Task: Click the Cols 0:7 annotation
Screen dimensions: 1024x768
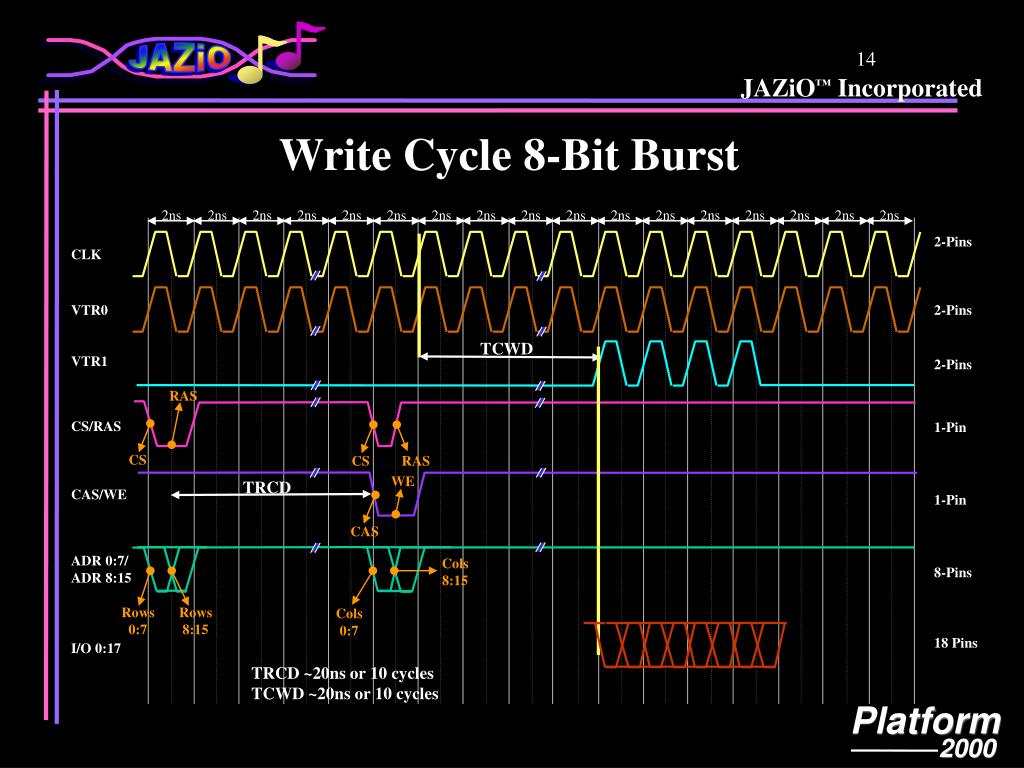Action: pyautogui.click(x=349, y=622)
